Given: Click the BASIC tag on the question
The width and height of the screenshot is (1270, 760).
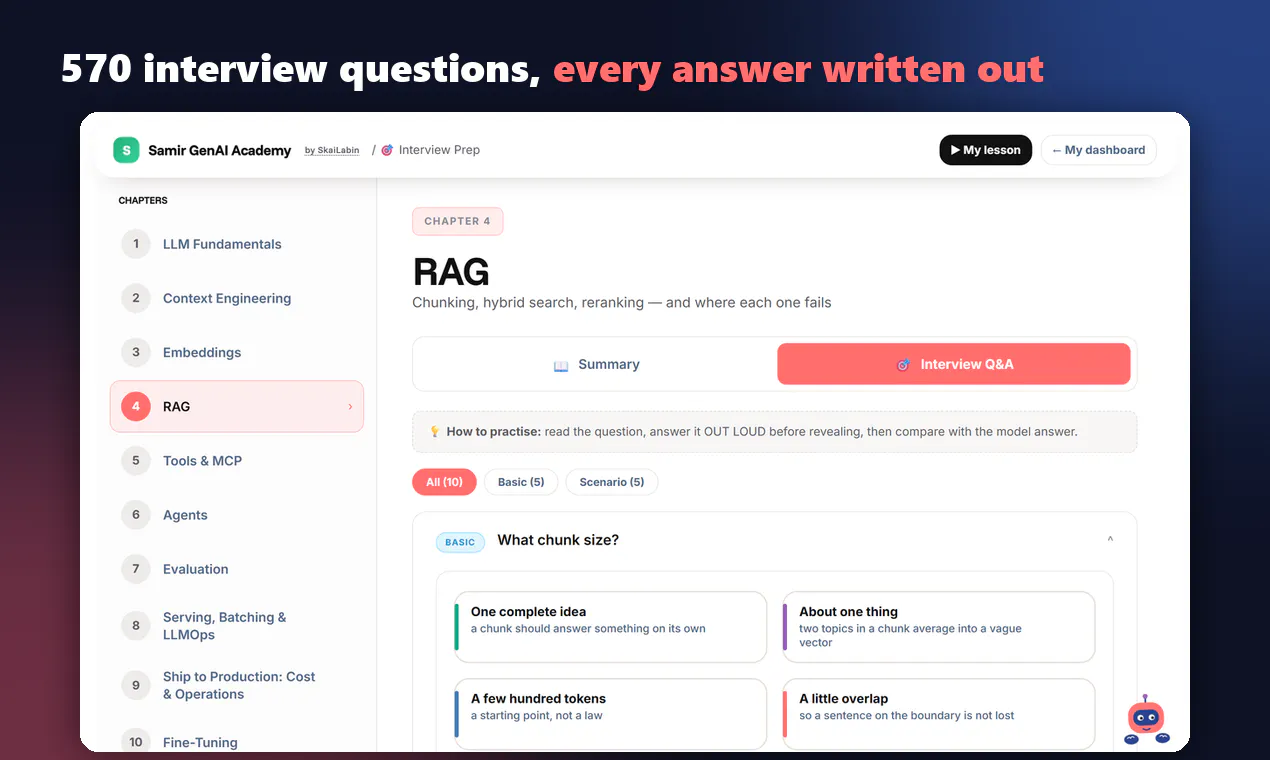Looking at the screenshot, I should (460, 542).
